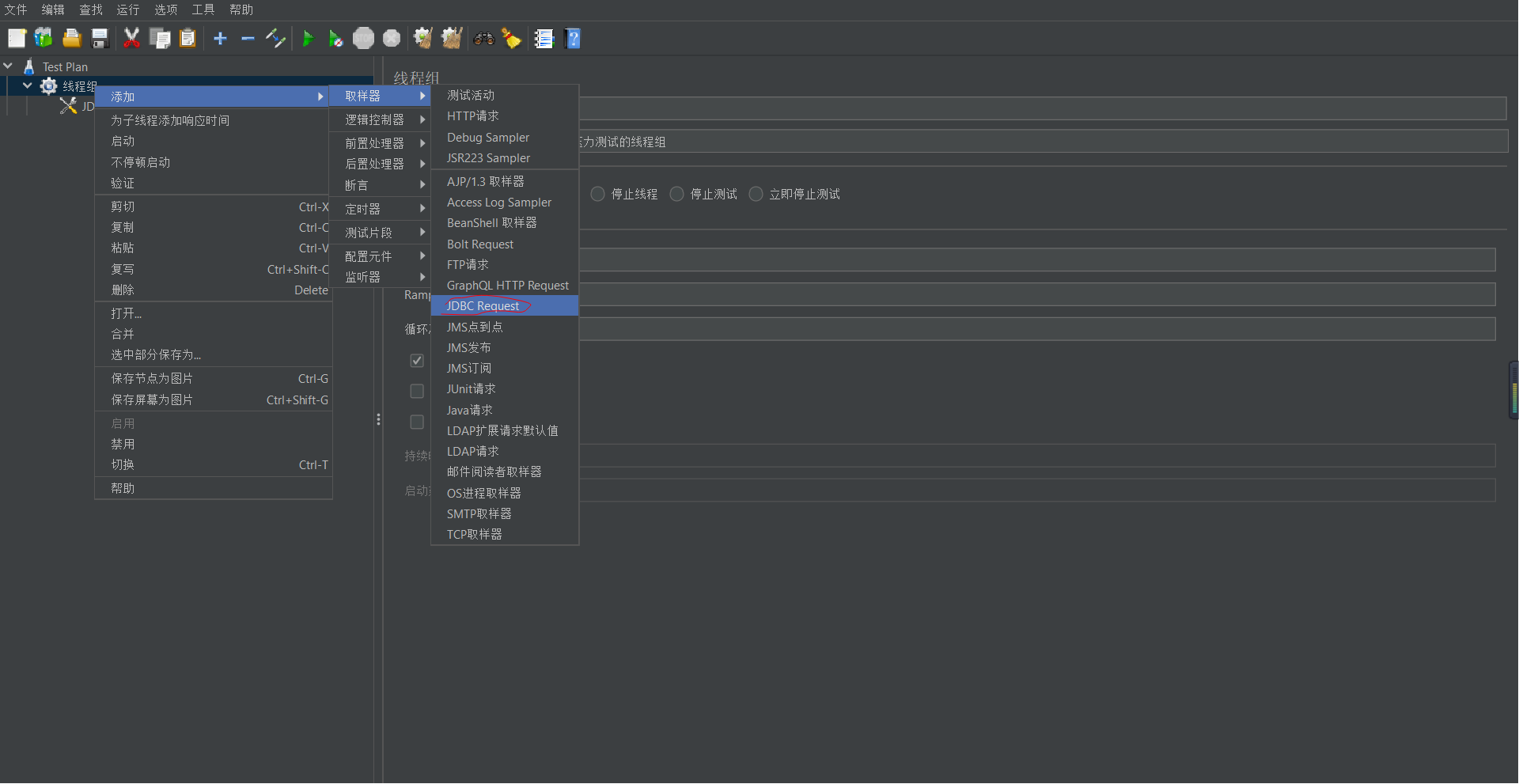Click the Cut scissors icon

131,38
